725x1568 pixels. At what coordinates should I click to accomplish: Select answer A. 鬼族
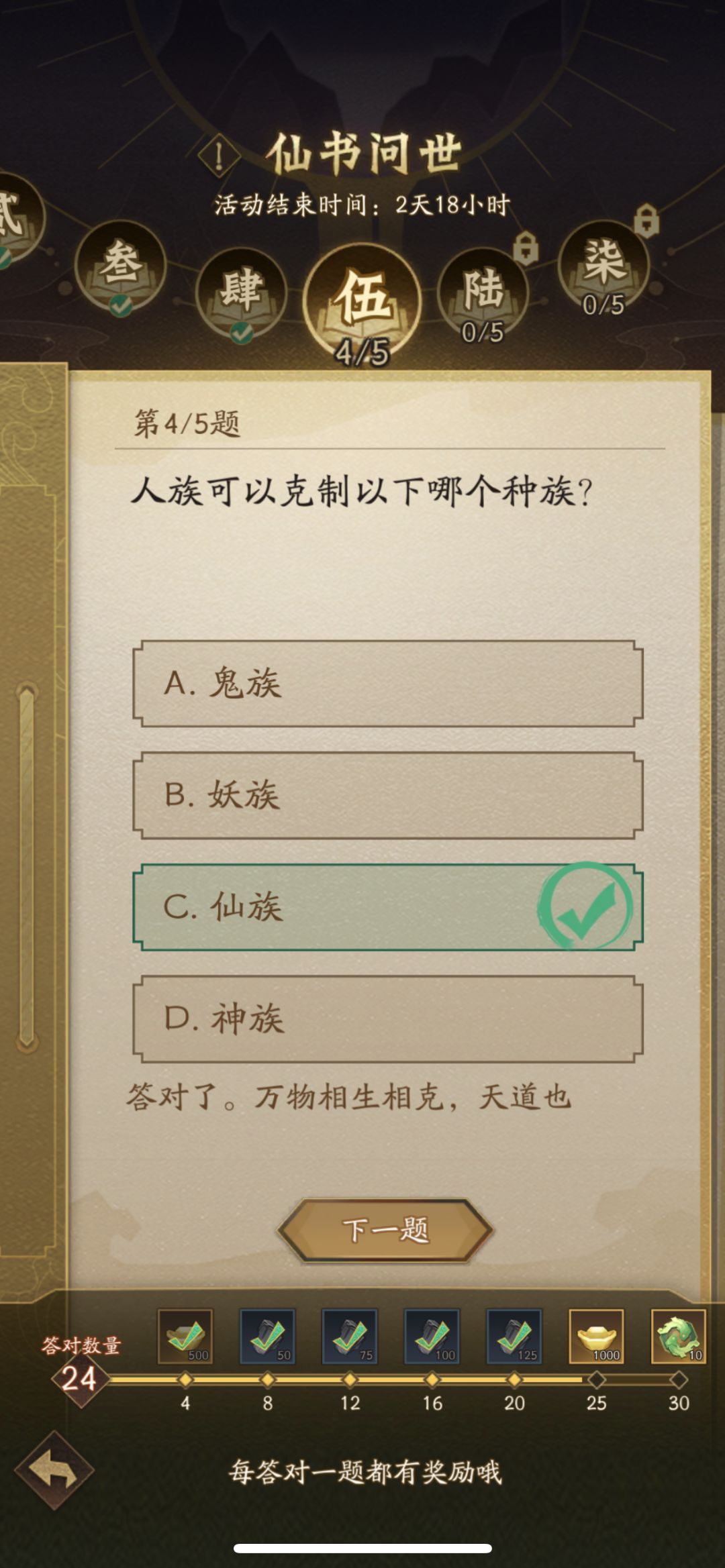[x=387, y=684]
